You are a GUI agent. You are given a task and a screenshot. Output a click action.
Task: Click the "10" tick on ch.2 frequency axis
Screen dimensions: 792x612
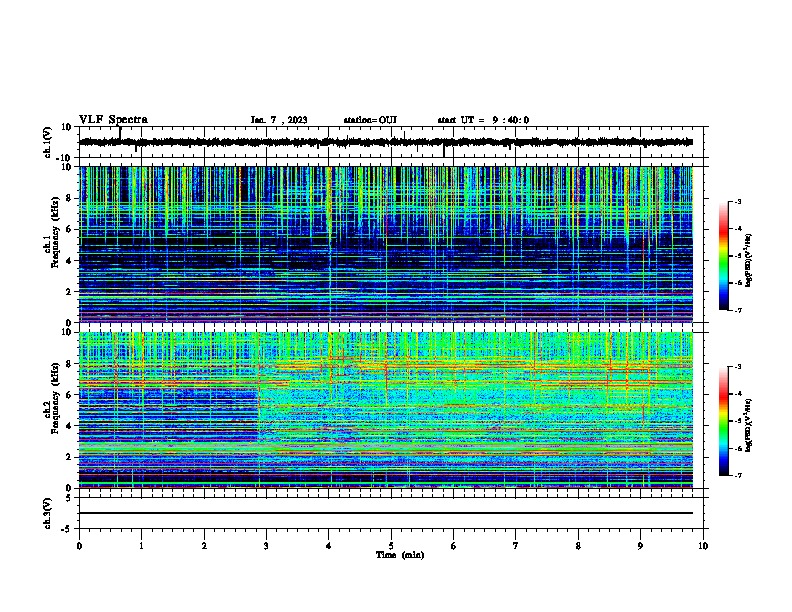(x=67, y=332)
